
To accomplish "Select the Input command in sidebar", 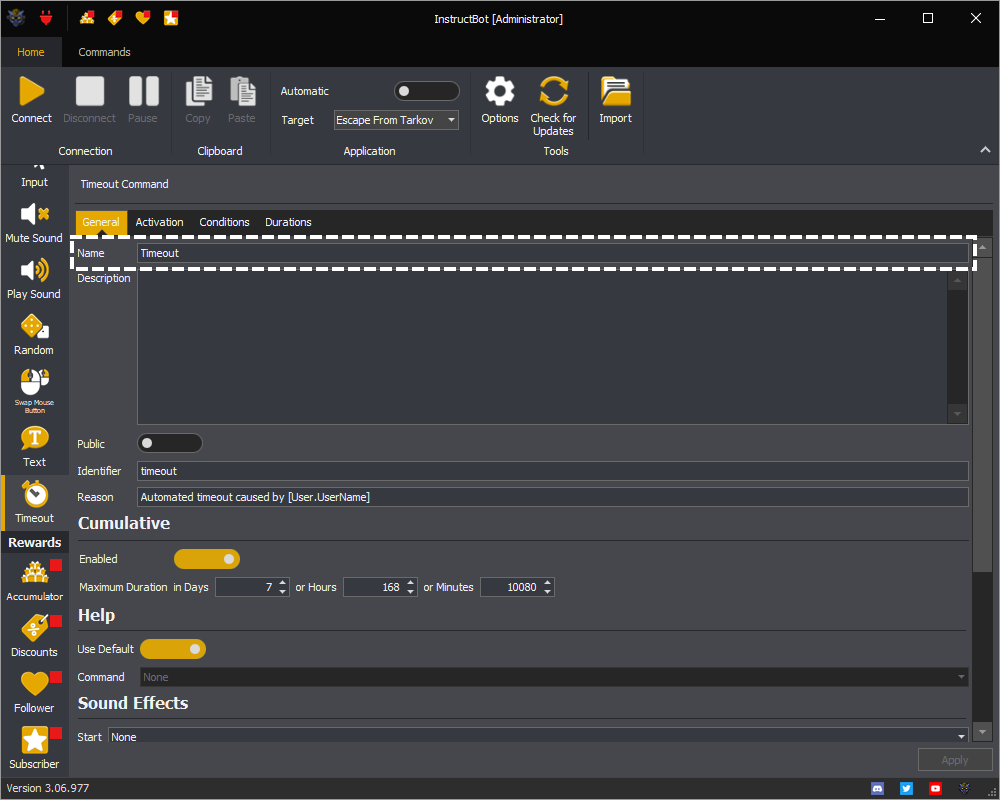I will tap(34, 177).
